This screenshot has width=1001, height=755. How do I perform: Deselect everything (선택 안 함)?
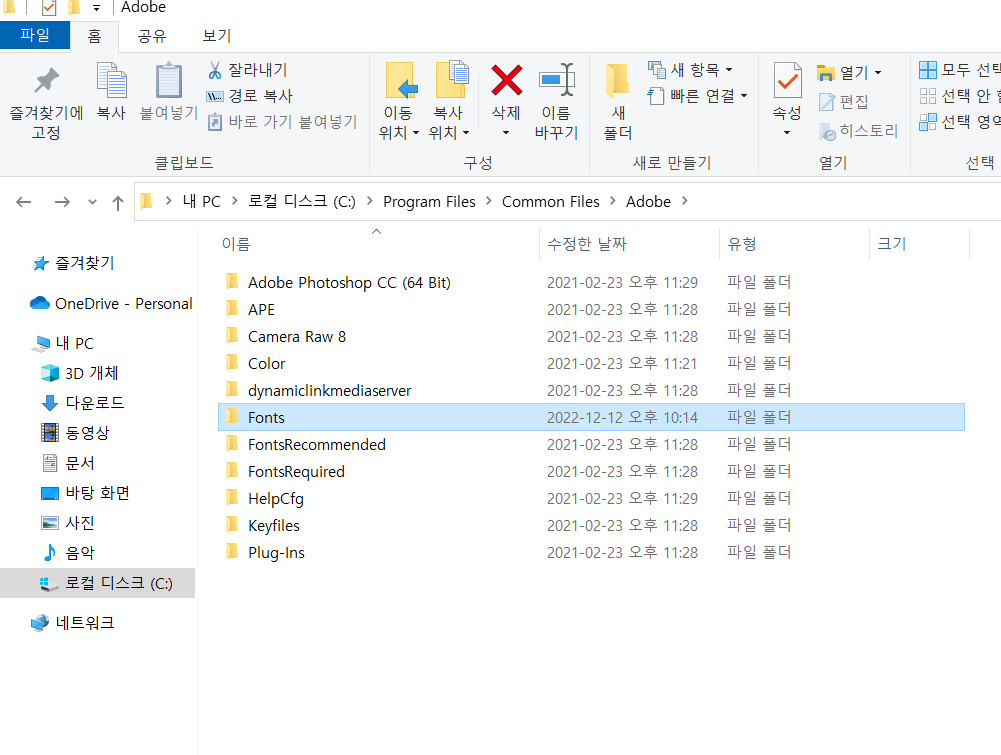(x=960, y=96)
